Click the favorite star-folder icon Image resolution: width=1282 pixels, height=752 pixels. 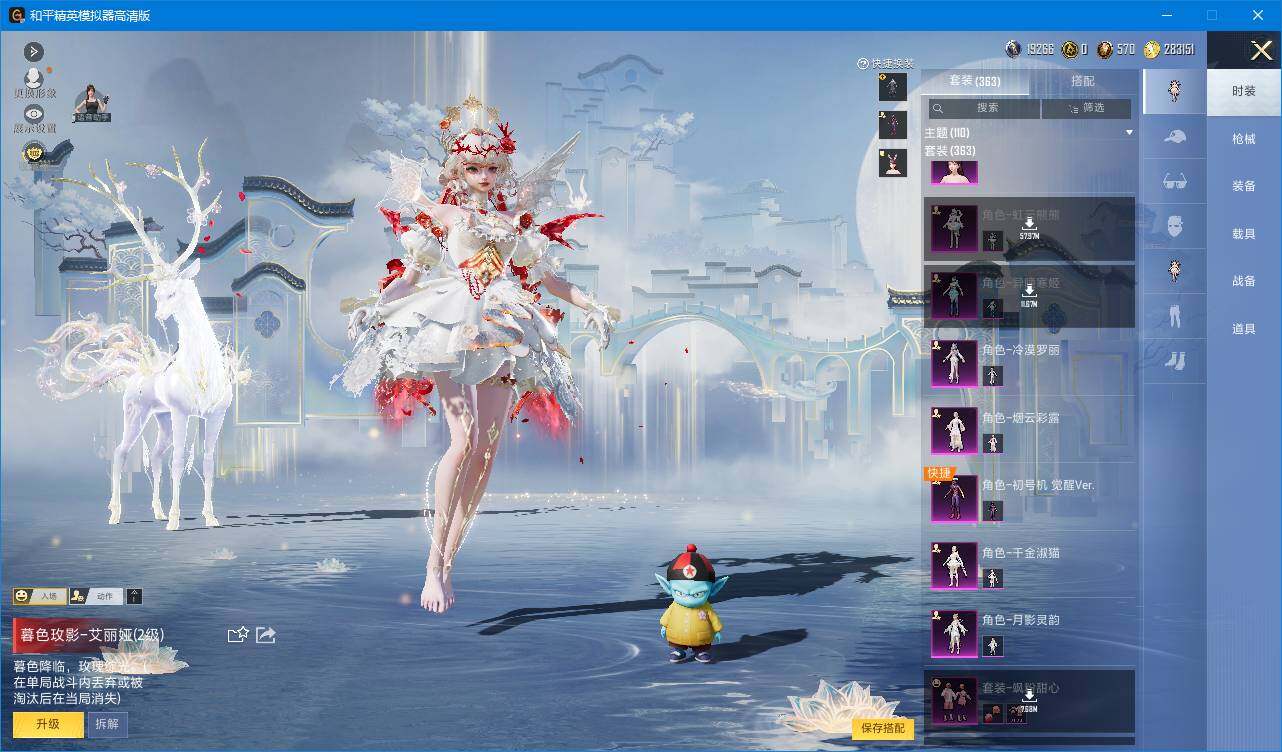pyautogui.click(x=238, y=634)
